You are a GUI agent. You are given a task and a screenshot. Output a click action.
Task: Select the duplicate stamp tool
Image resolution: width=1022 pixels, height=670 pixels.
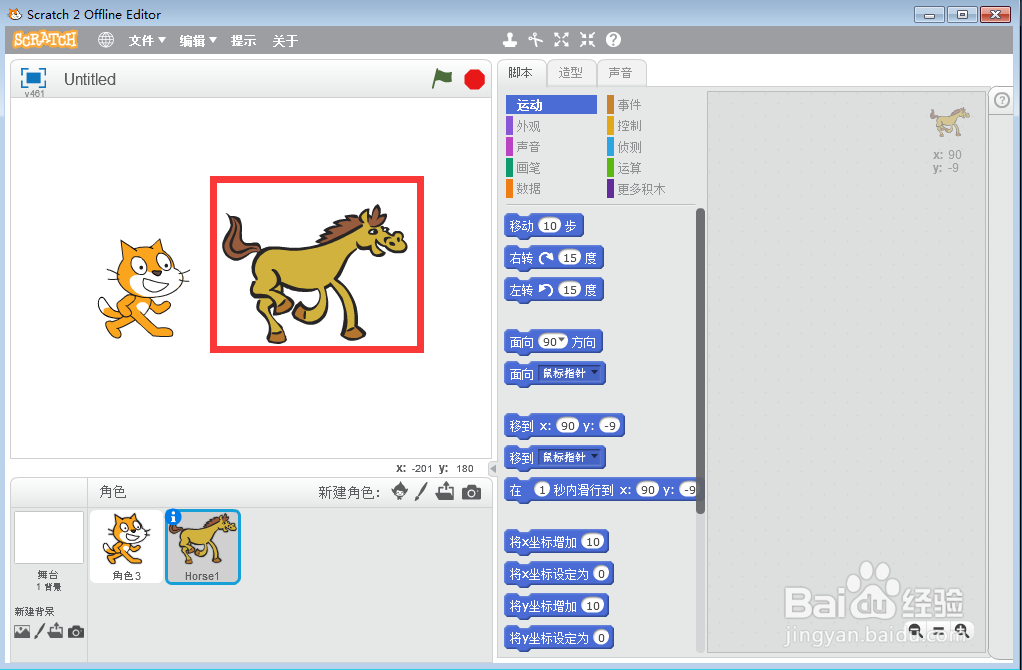[510, 40]
